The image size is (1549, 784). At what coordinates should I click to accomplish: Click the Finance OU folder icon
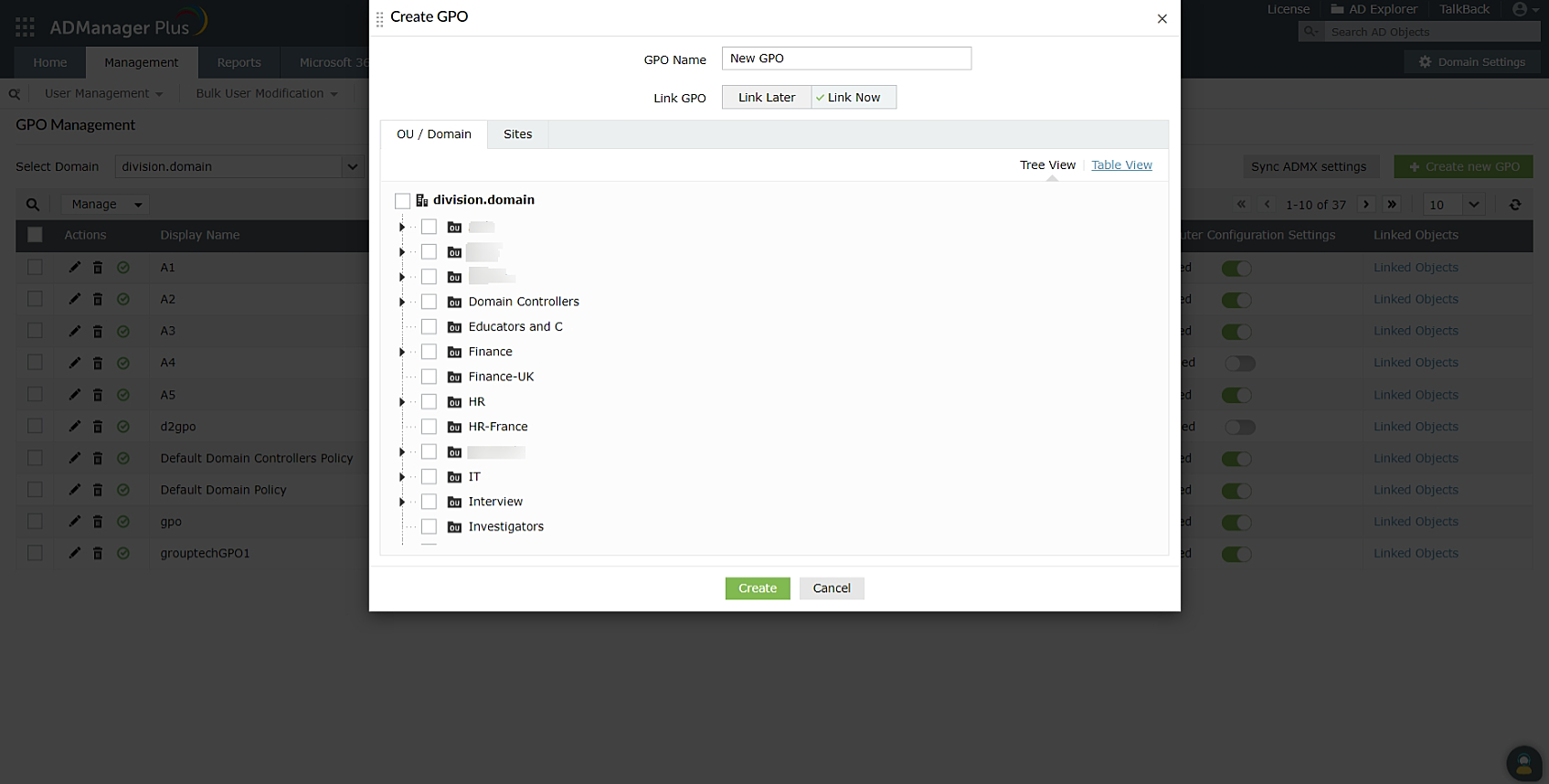tap(454, 353)
